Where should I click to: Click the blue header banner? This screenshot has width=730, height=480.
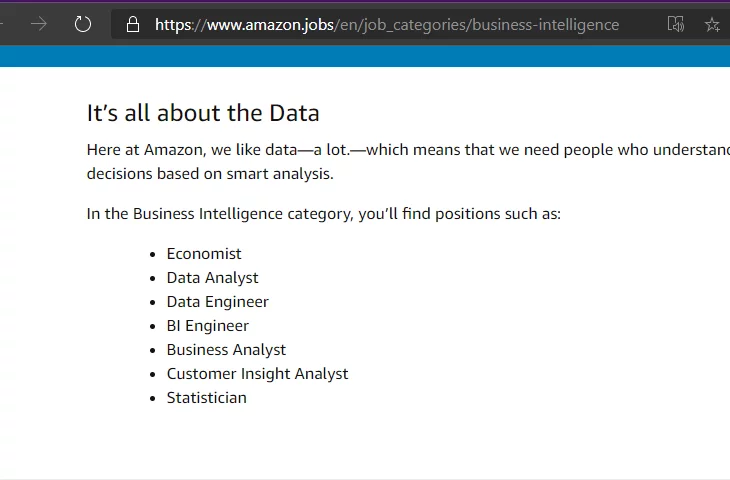click(x=365, y=56)
